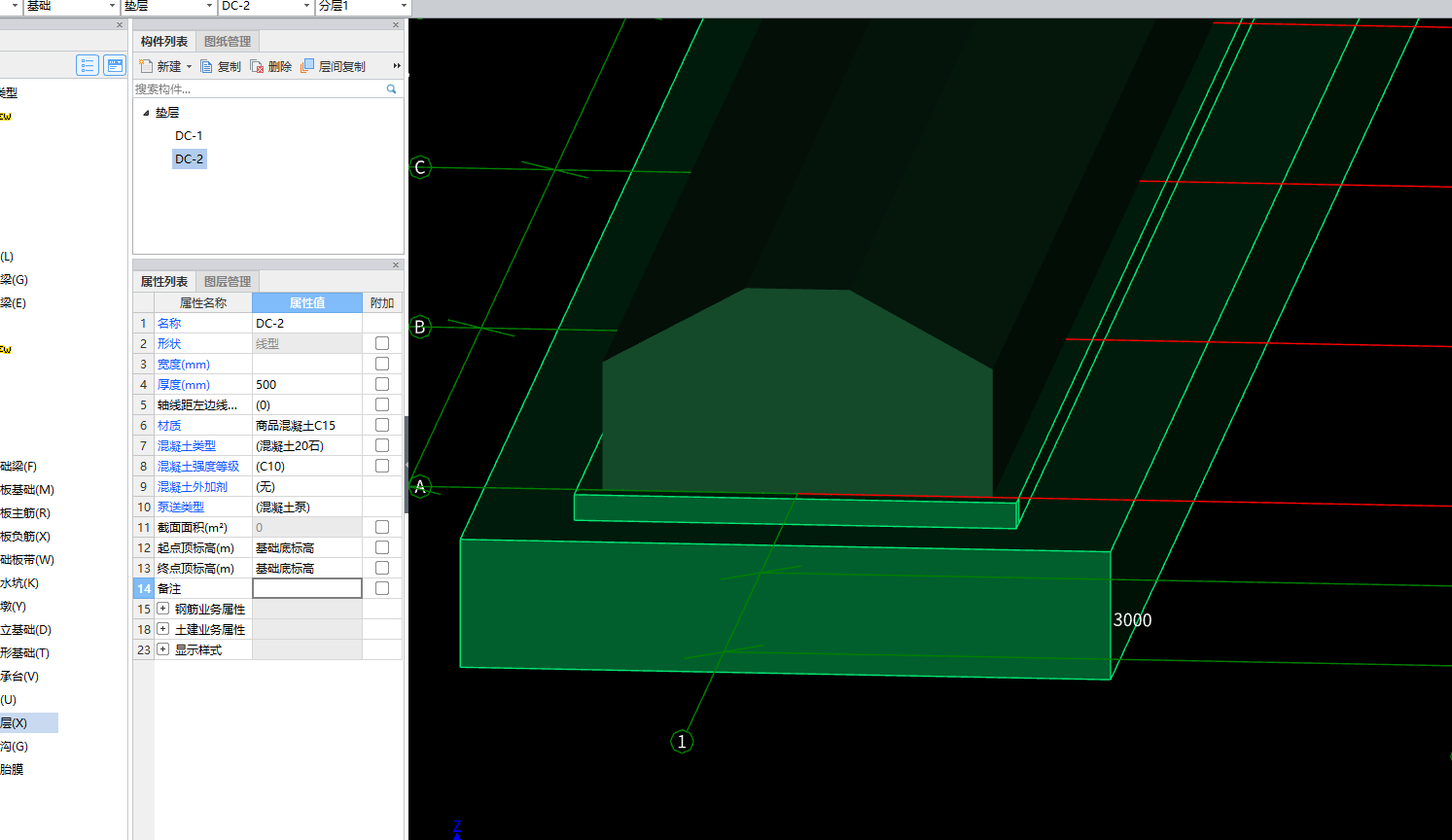Switch to the 图纸管理 tab
Viewport: 1452px width, 840px height.
228,42
